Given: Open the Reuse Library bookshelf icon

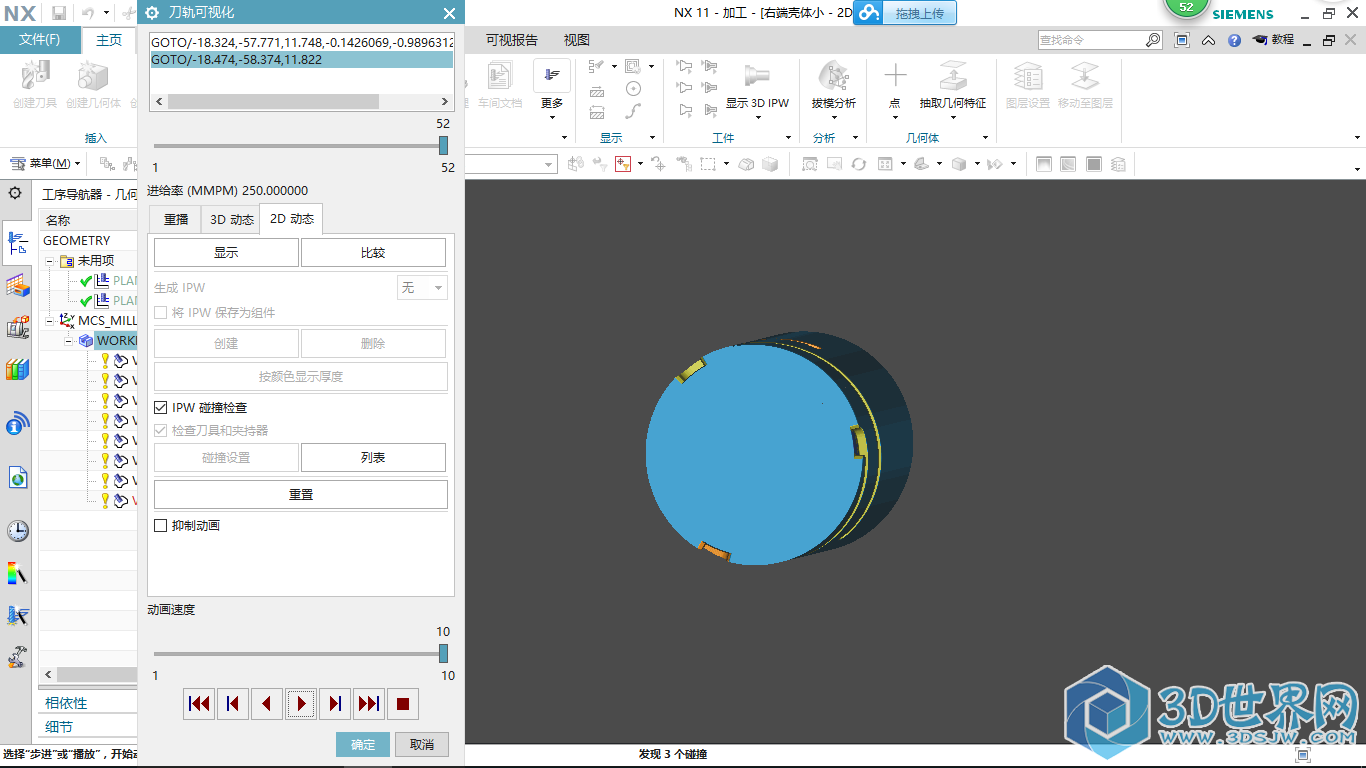Looking at the screenshot, I should click(17, 370).
